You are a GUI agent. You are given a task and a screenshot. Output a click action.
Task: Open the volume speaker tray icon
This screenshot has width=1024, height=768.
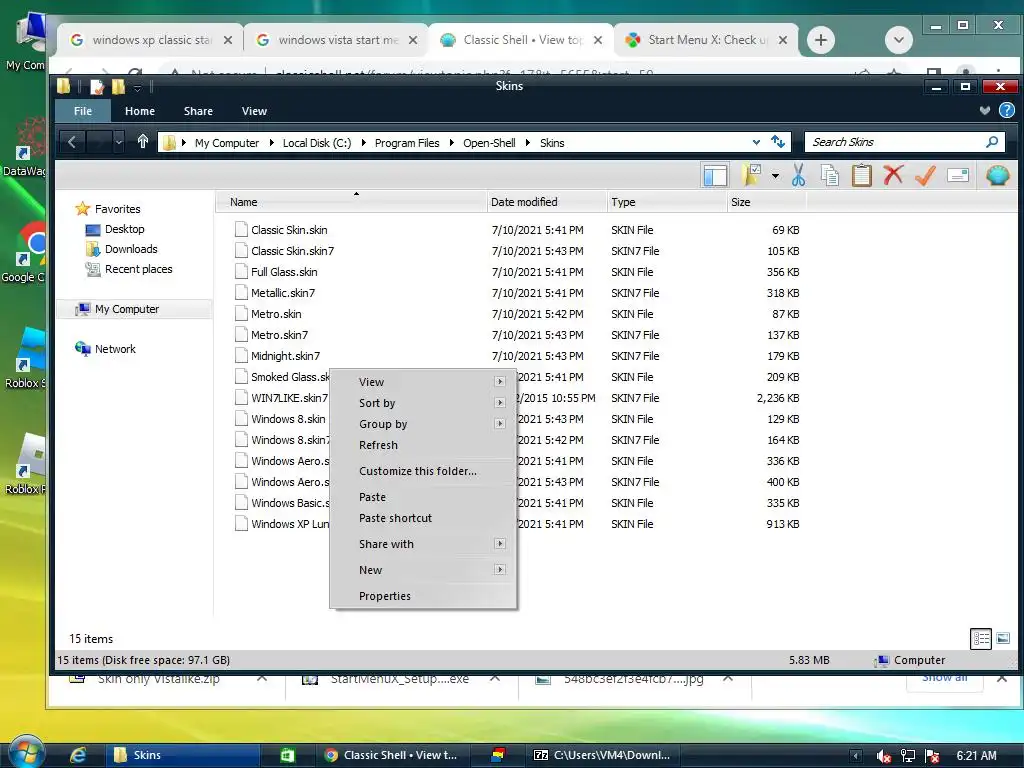[x=884, y=756]
